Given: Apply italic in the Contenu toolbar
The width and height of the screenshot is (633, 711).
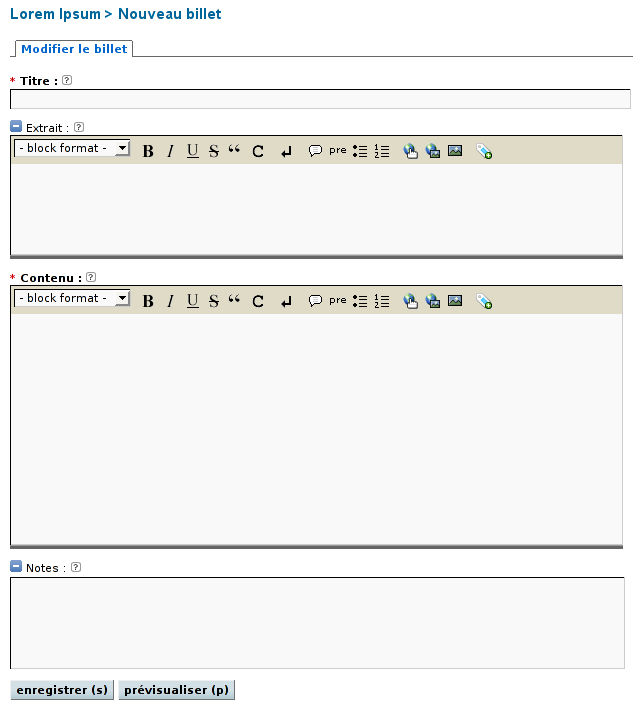Looking at the screenshot, I should click(x=170, y=301).
